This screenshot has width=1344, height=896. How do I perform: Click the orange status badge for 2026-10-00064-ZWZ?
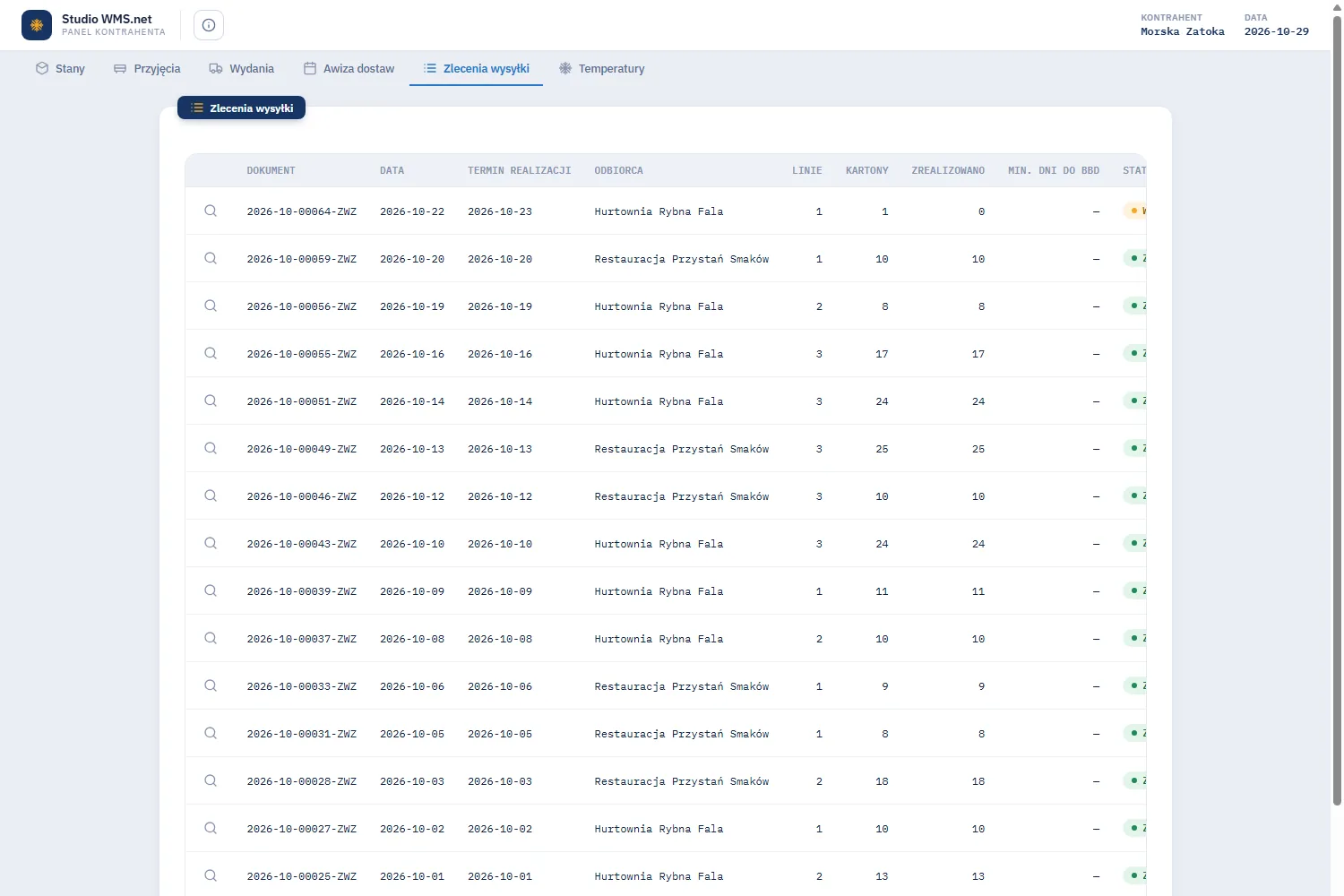(1135, 211)
